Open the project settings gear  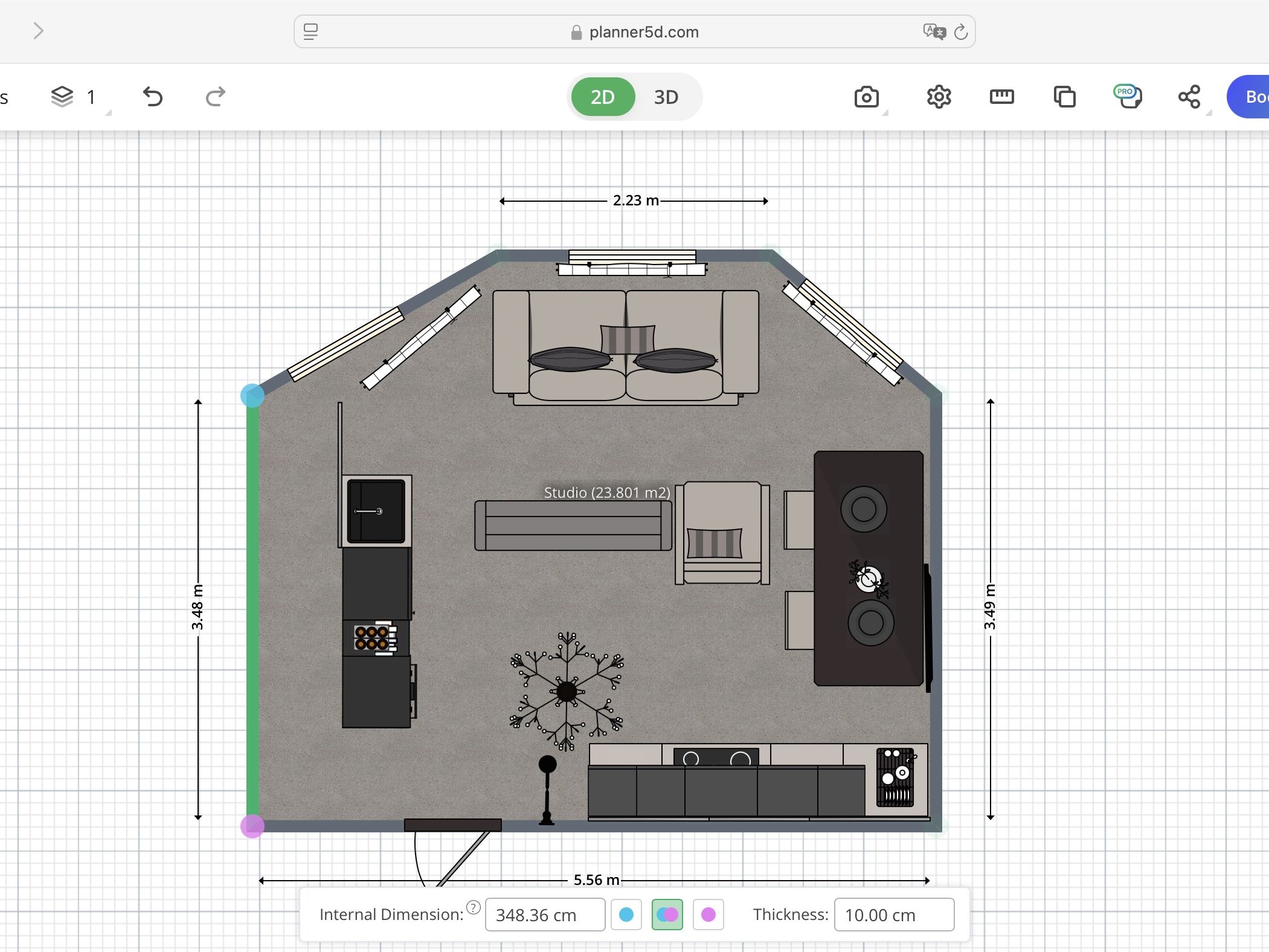pos(938,97)
